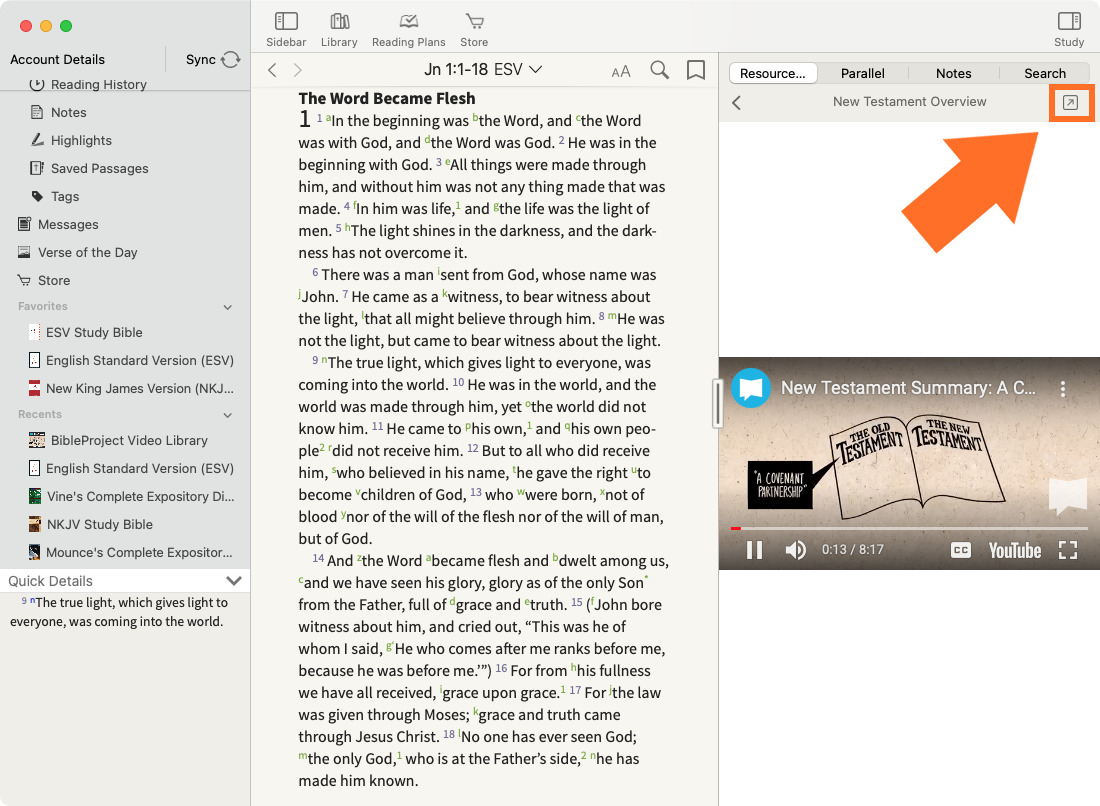Go back to the previous passage
Screen dimensions: 1100x806
point(272,70)
